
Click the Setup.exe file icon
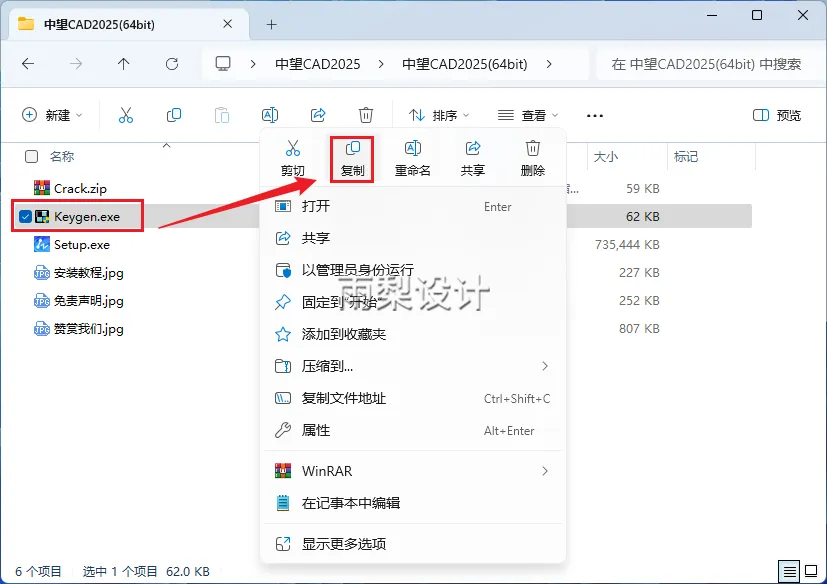(42, 244)
